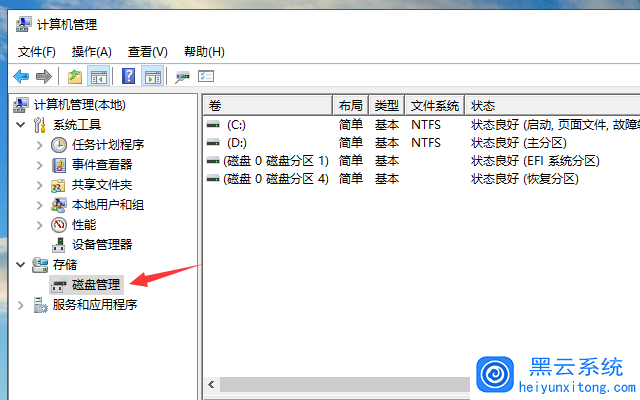Click the 本地用户和组 users icon
Image resolution: width=640 pixels, height=400 pixels.
(58, 205)
